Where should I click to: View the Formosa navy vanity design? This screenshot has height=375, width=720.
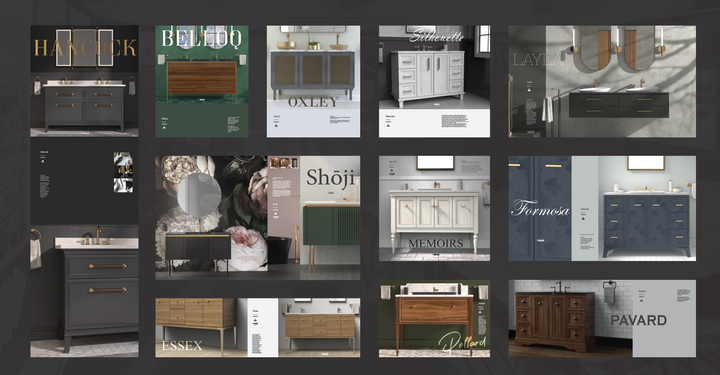coord(602,208)
